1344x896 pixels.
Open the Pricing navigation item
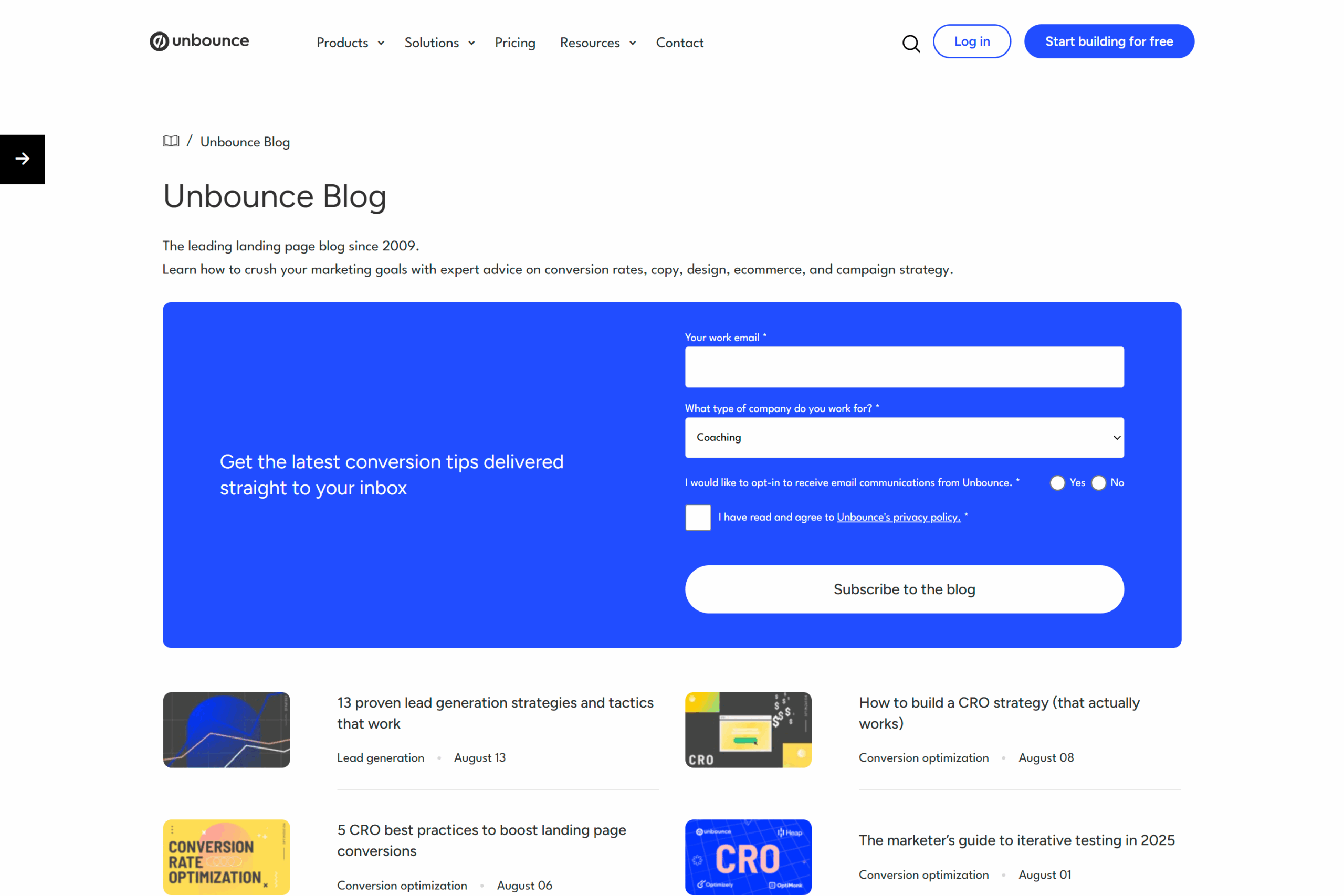tap(515, 43)
